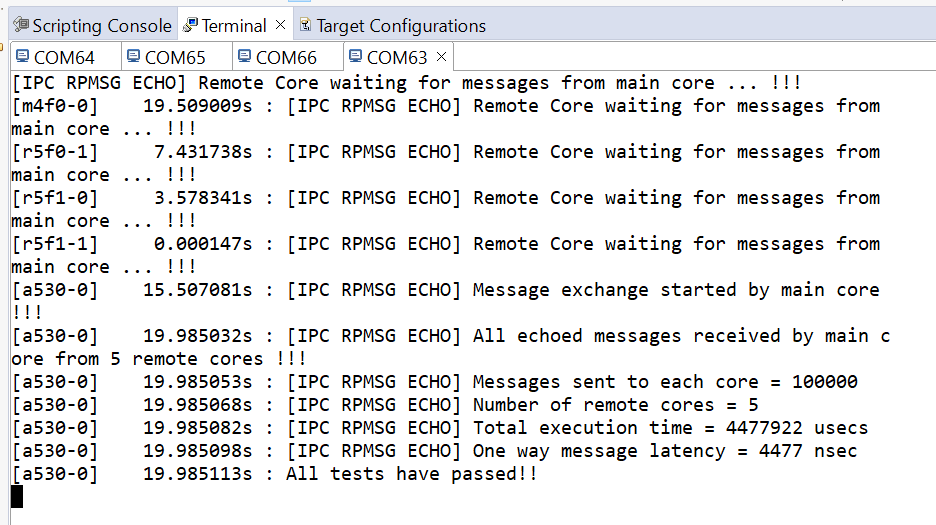This screenshot has width=936, height=525.
Task: Click the monitor icon on COM64
Action: (x=23, y=57)
